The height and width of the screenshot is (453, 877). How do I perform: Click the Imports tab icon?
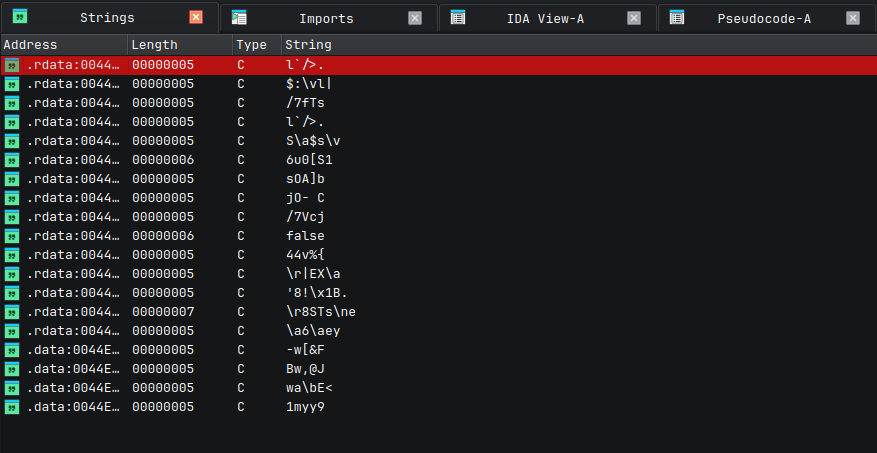tap(239, 17)
